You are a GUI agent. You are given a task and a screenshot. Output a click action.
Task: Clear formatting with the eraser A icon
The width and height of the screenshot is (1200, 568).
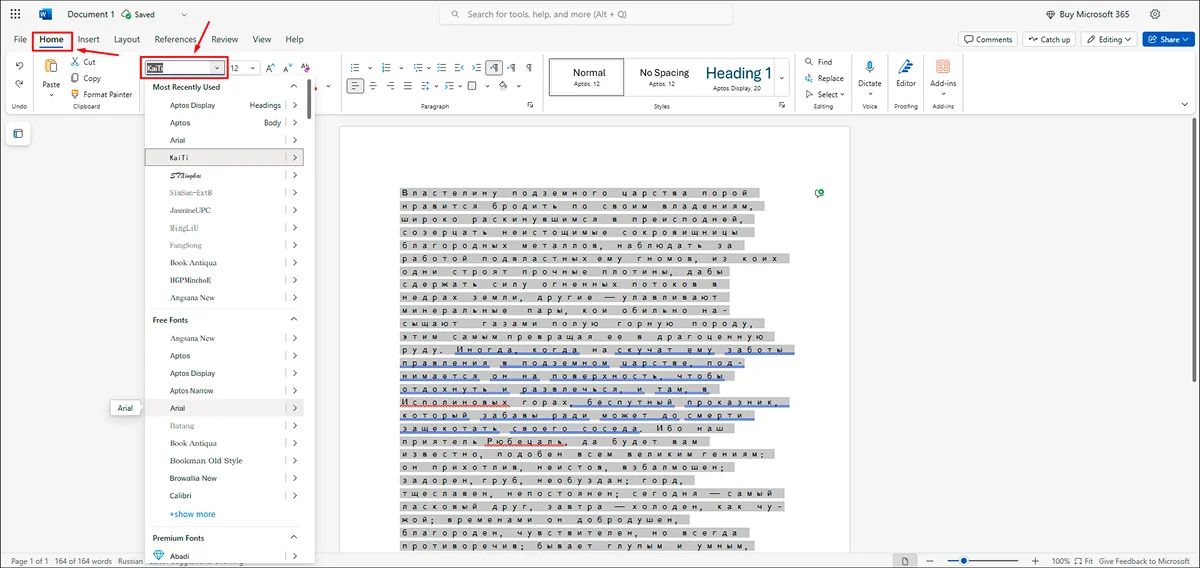[x=305, y=68]
